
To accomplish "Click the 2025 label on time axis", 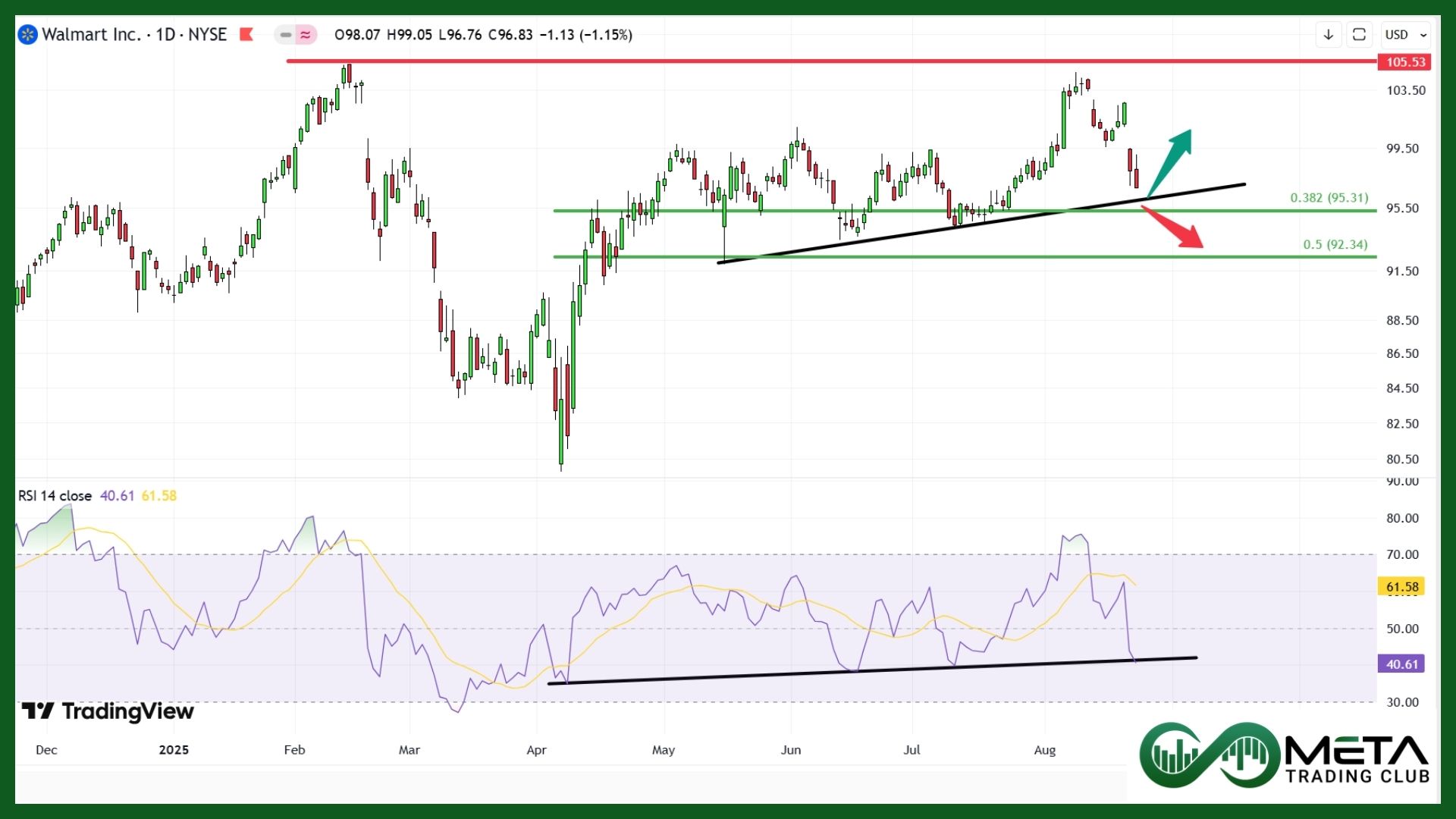I will (x=174, y=750).
